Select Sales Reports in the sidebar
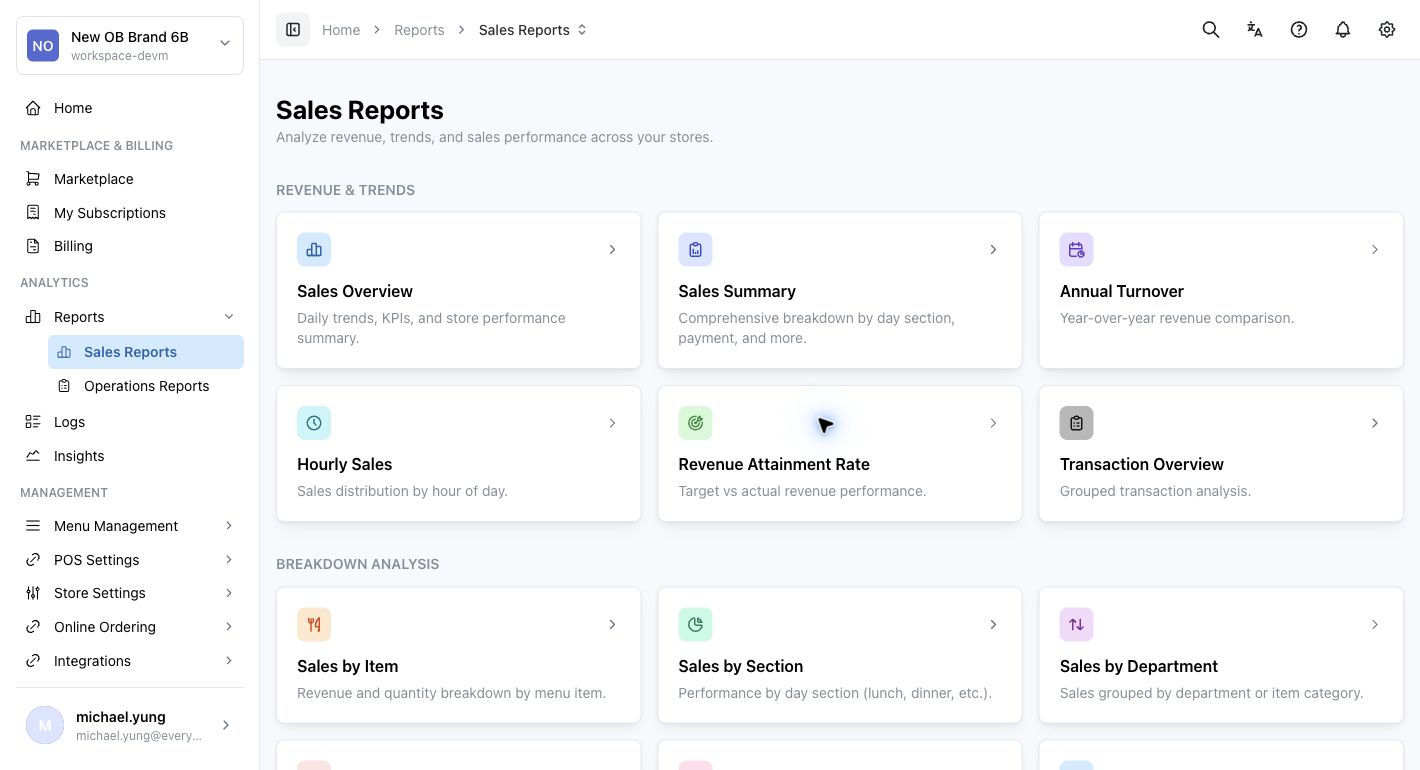This screenshot has height=770, width=1420. pyautogui.click(x=146, y=352)
